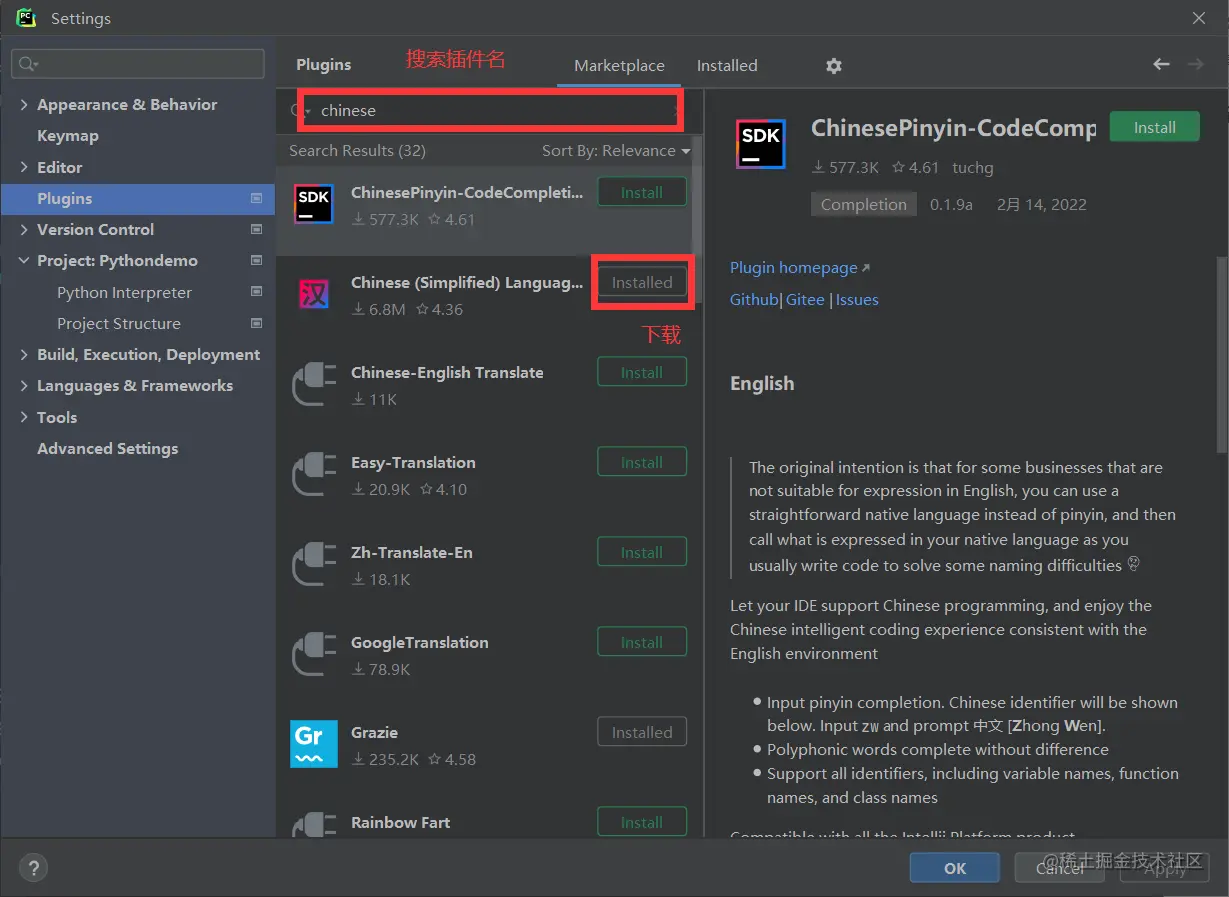The image size is (1229, 897).
Task: Click the Installed button for Grazie
Action: (x=642, y=732)
